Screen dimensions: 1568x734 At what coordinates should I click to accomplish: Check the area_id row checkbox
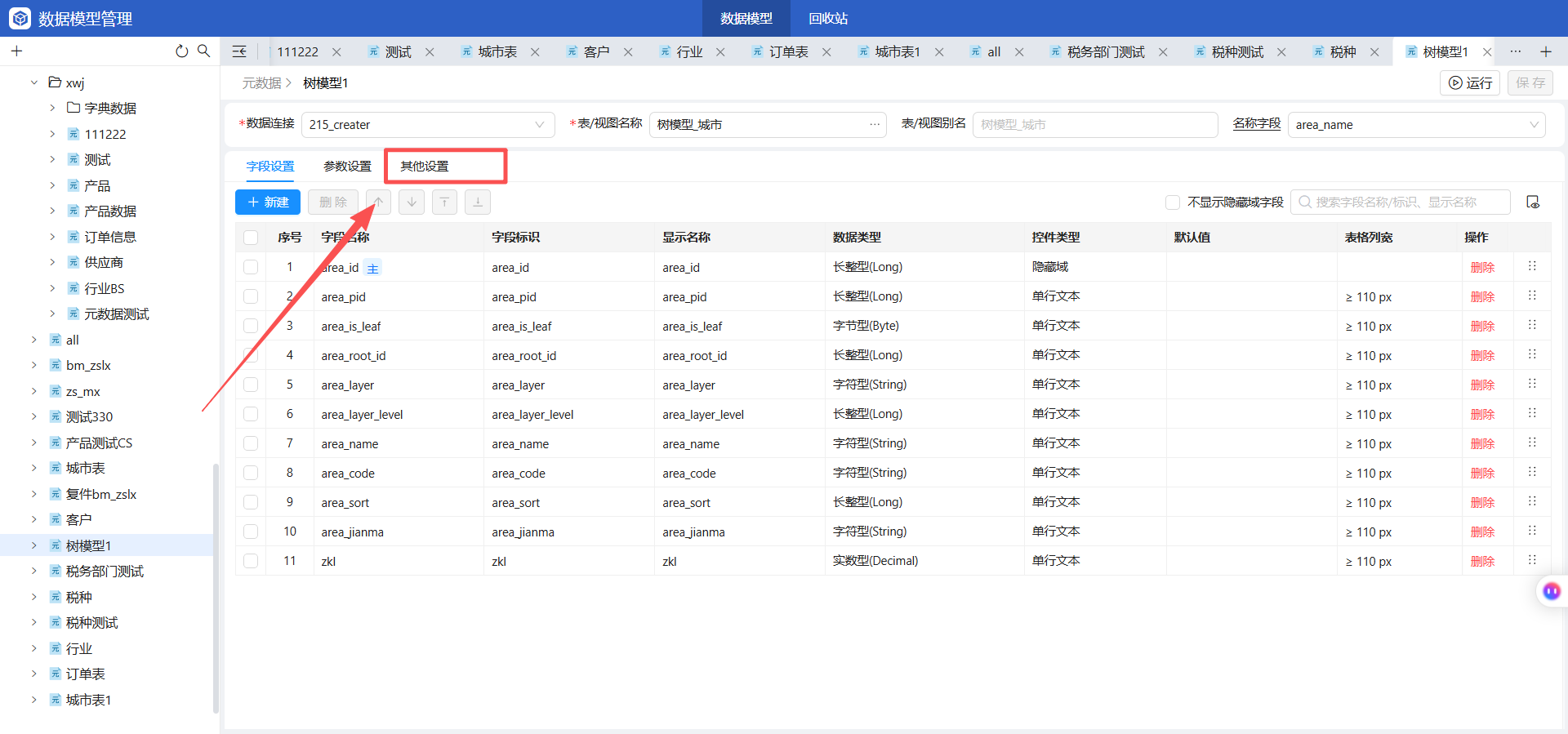(251, 267)
